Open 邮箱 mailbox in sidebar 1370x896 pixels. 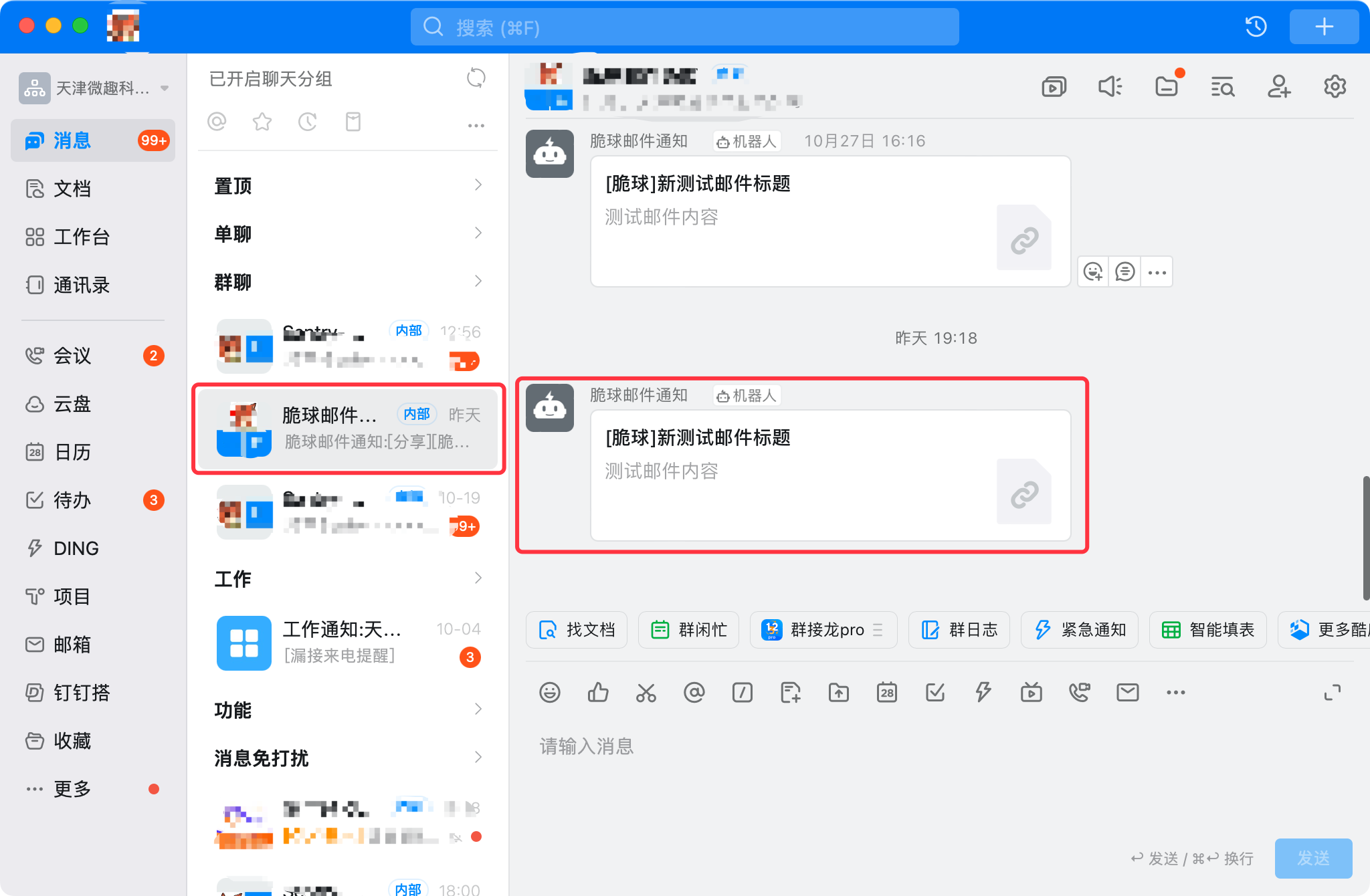[93, 645]
